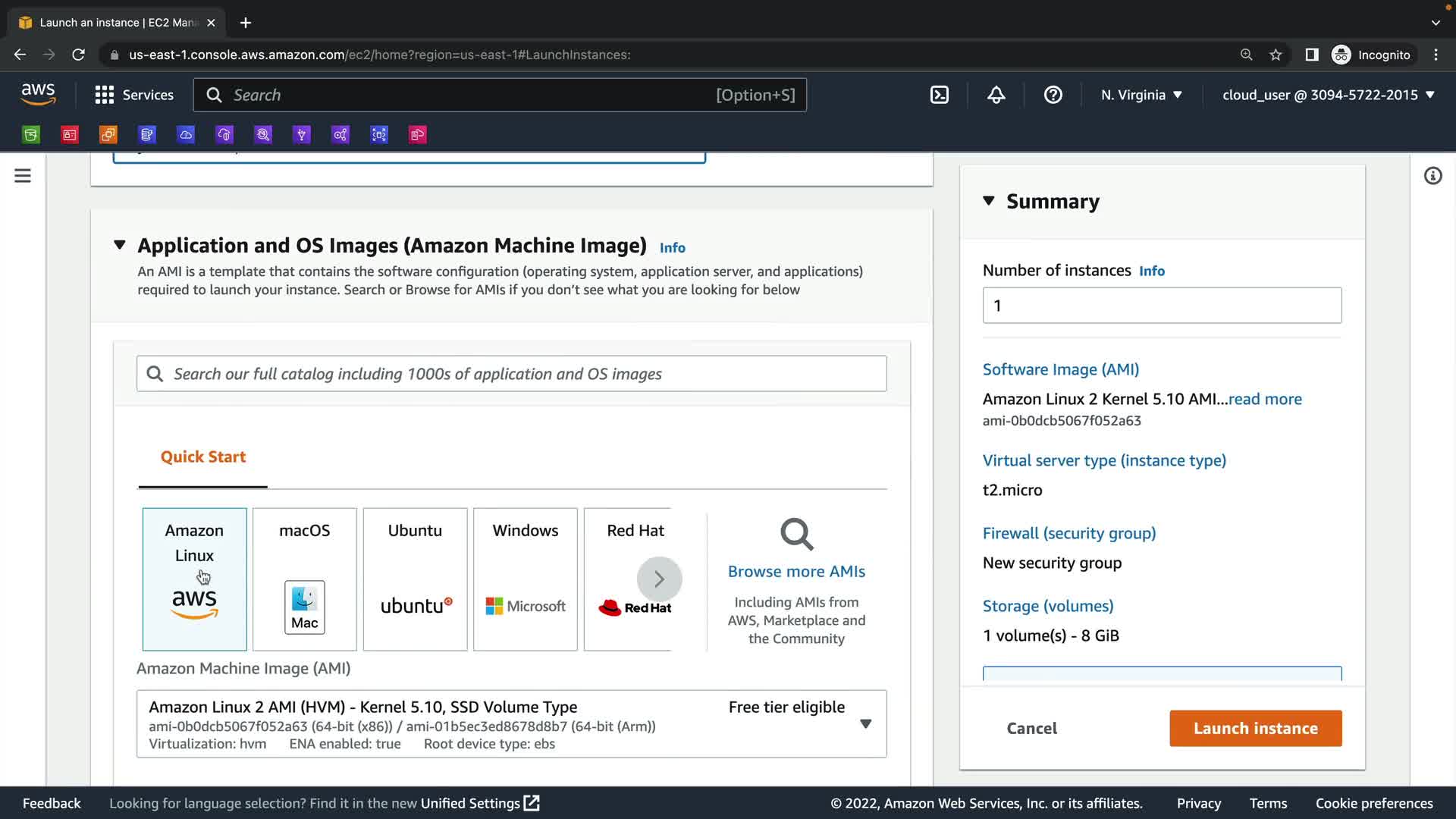Image resolution: width=1456 pixels, height=819 pixels.
Task: Click the Launch instance button
Action: (1255, 728)
